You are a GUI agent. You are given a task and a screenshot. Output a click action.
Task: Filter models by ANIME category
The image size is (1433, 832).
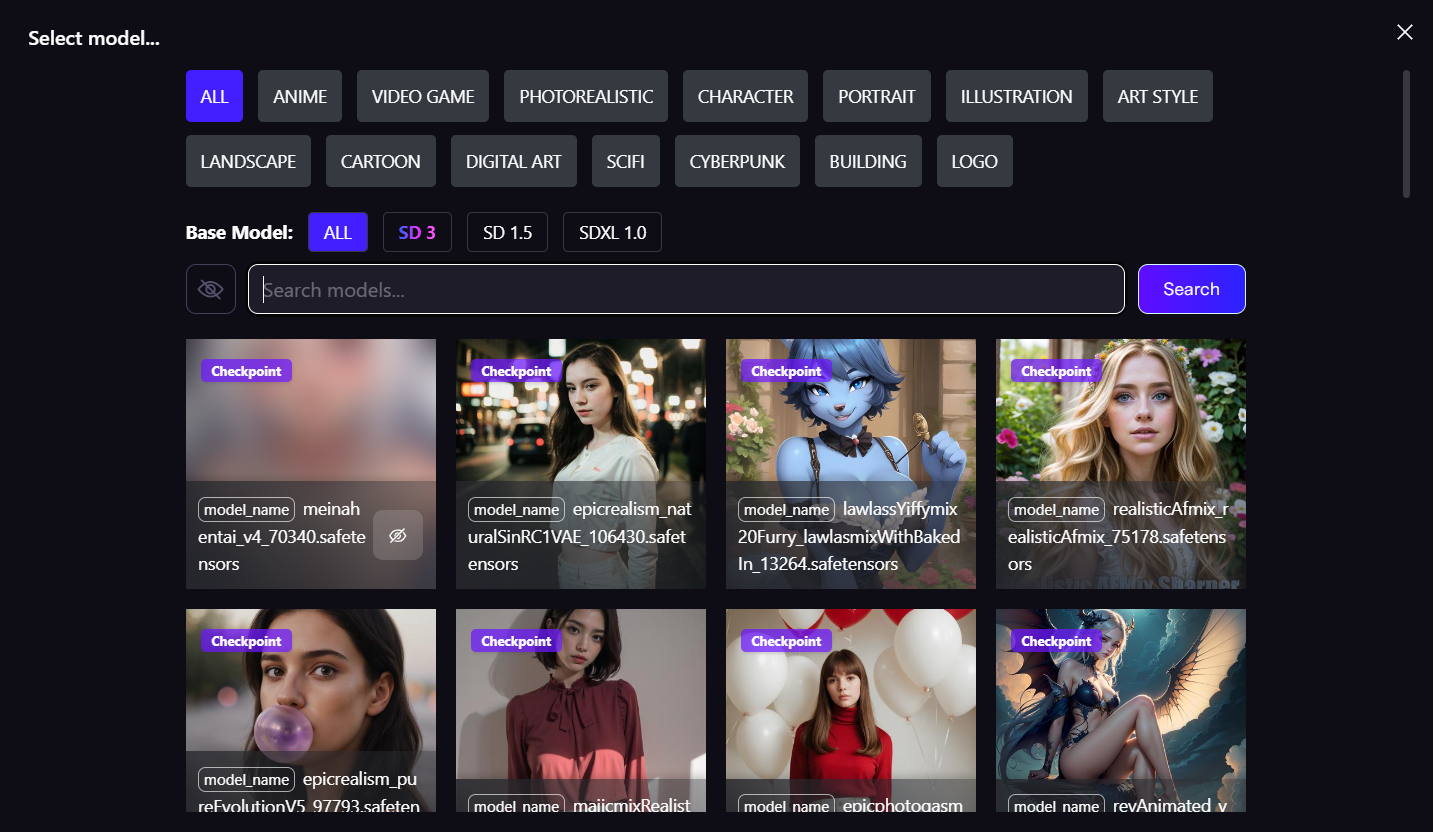300,96
